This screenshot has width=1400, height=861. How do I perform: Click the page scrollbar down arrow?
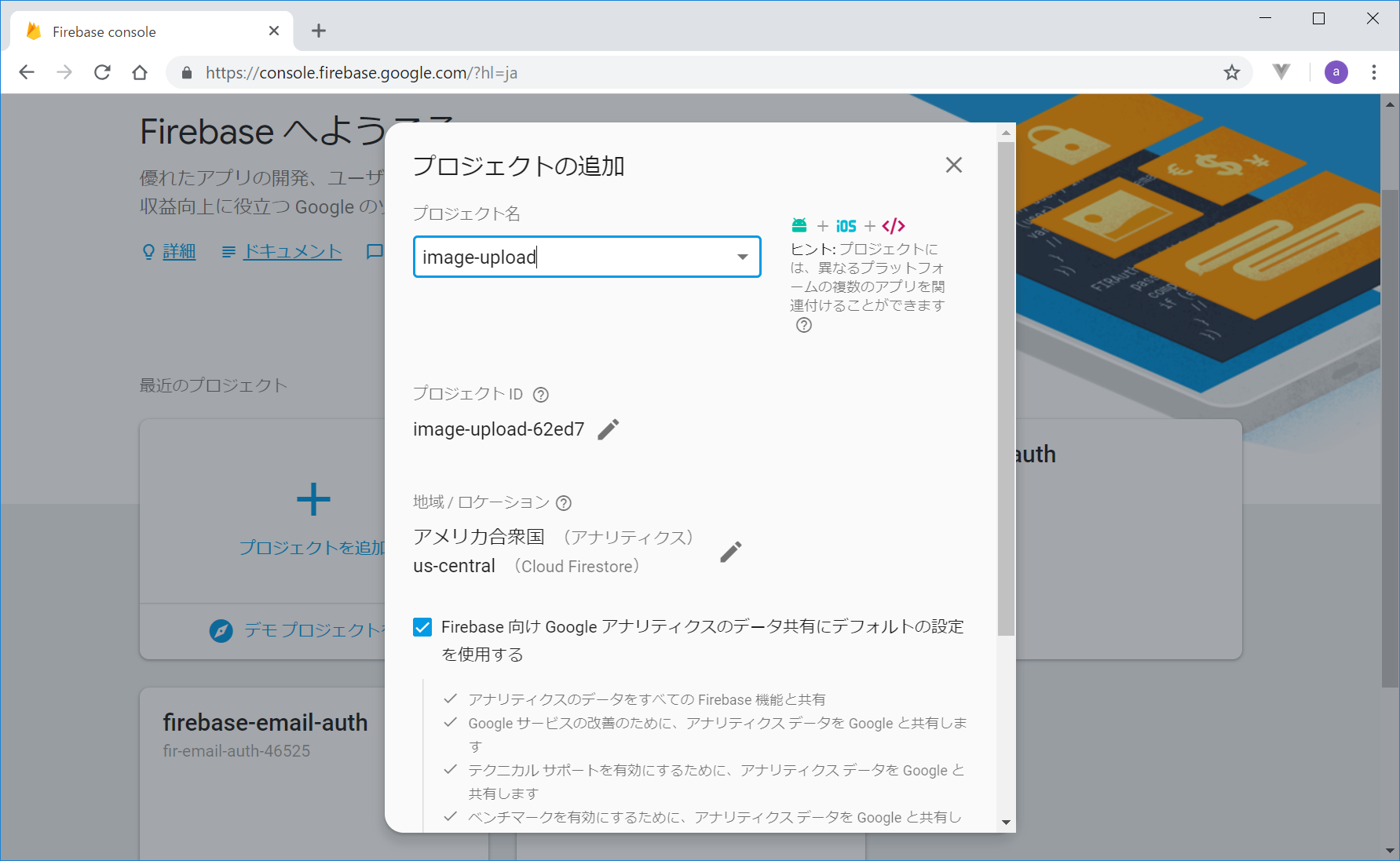pyautogui.click(x=1390, y=851)
